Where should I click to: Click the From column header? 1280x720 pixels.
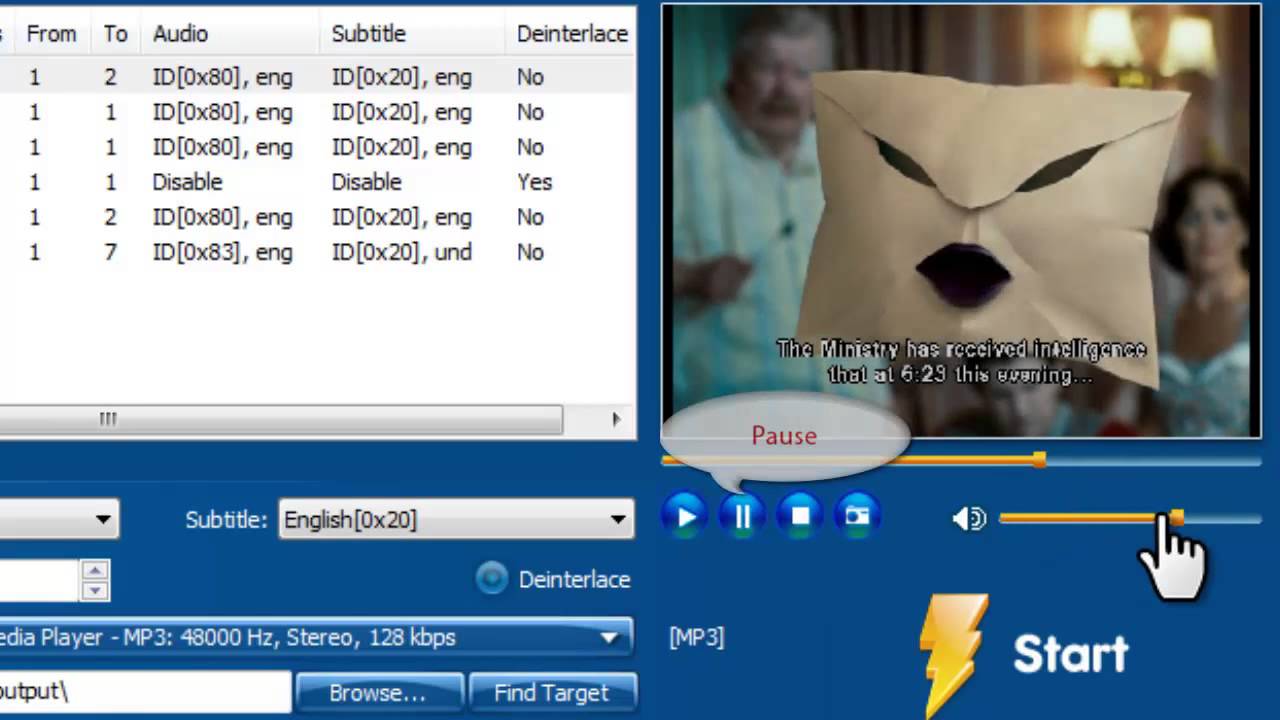[51, 34]
